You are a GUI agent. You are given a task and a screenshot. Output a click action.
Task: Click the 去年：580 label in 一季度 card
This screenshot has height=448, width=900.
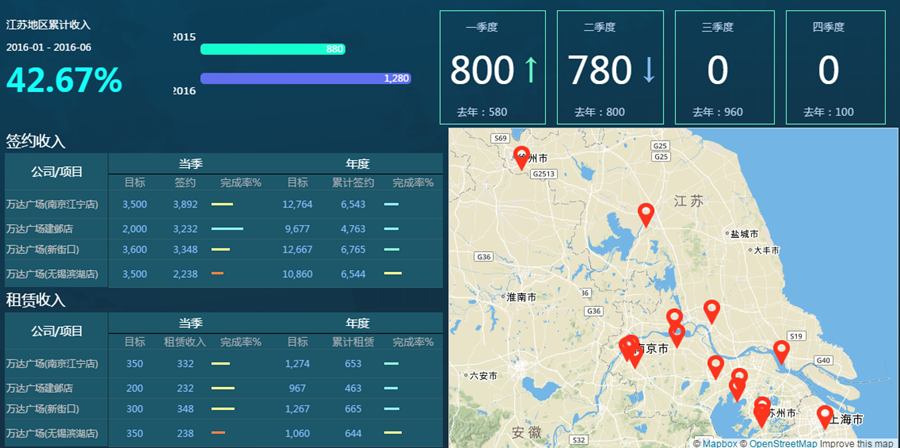[x=482, y=112]
